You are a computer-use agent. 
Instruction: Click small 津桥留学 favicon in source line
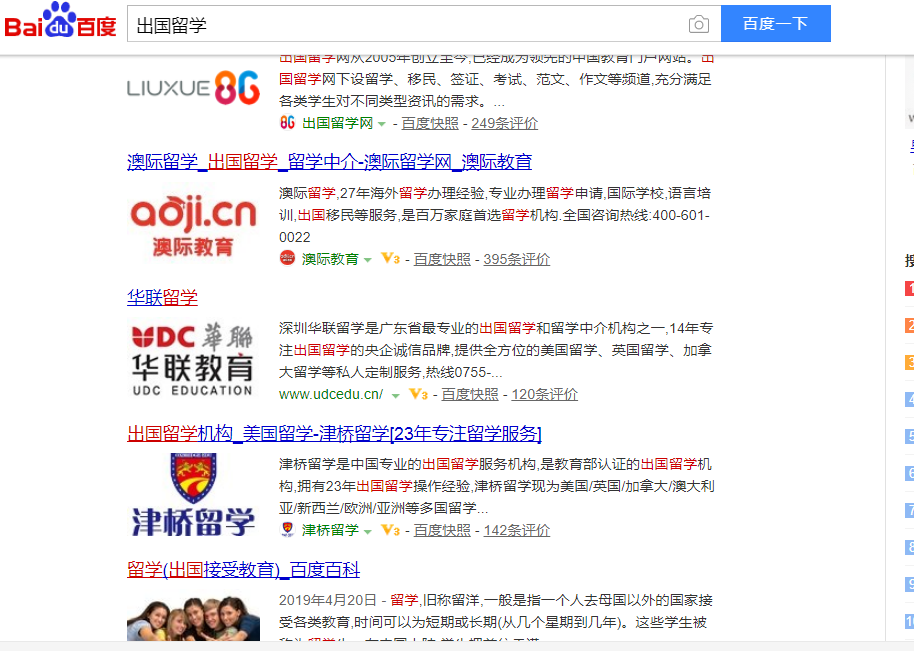pos(288,530)
